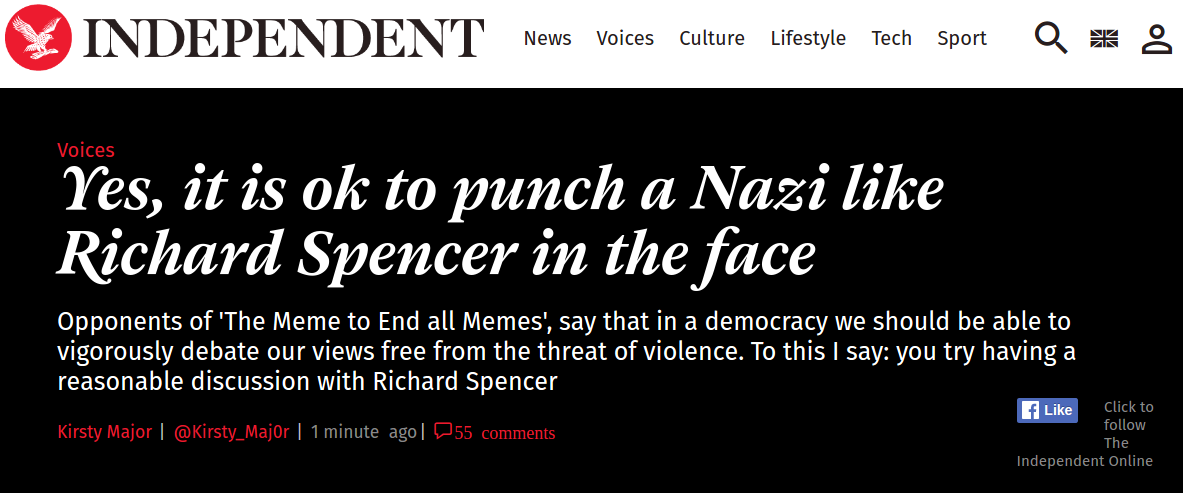Click the Facebook Like button
Image resolution: width=1183 pixels, height=493 pixels.
[1047, 410]
